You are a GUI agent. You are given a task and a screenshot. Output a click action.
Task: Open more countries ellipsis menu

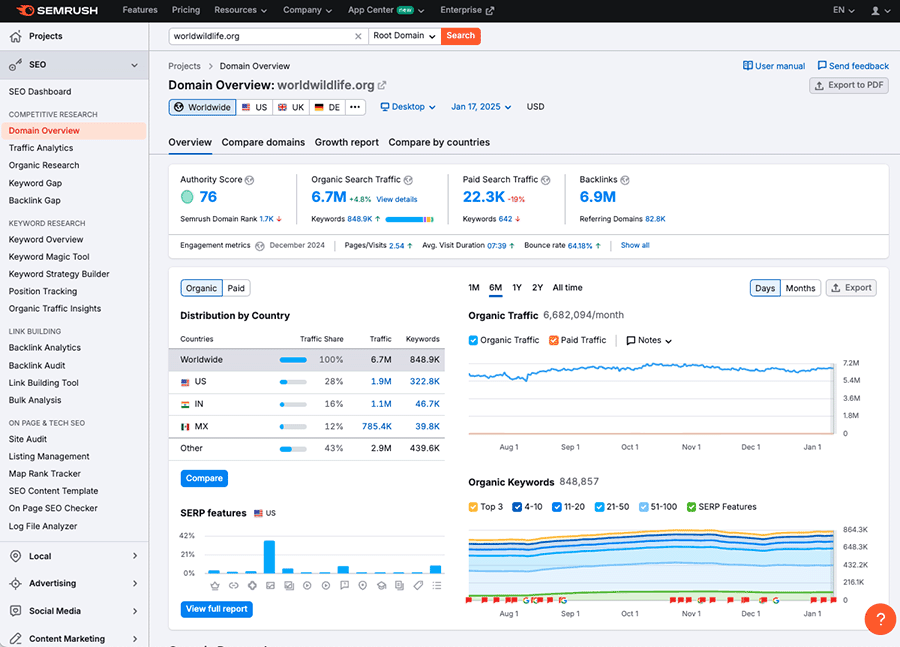click(355, 107)
